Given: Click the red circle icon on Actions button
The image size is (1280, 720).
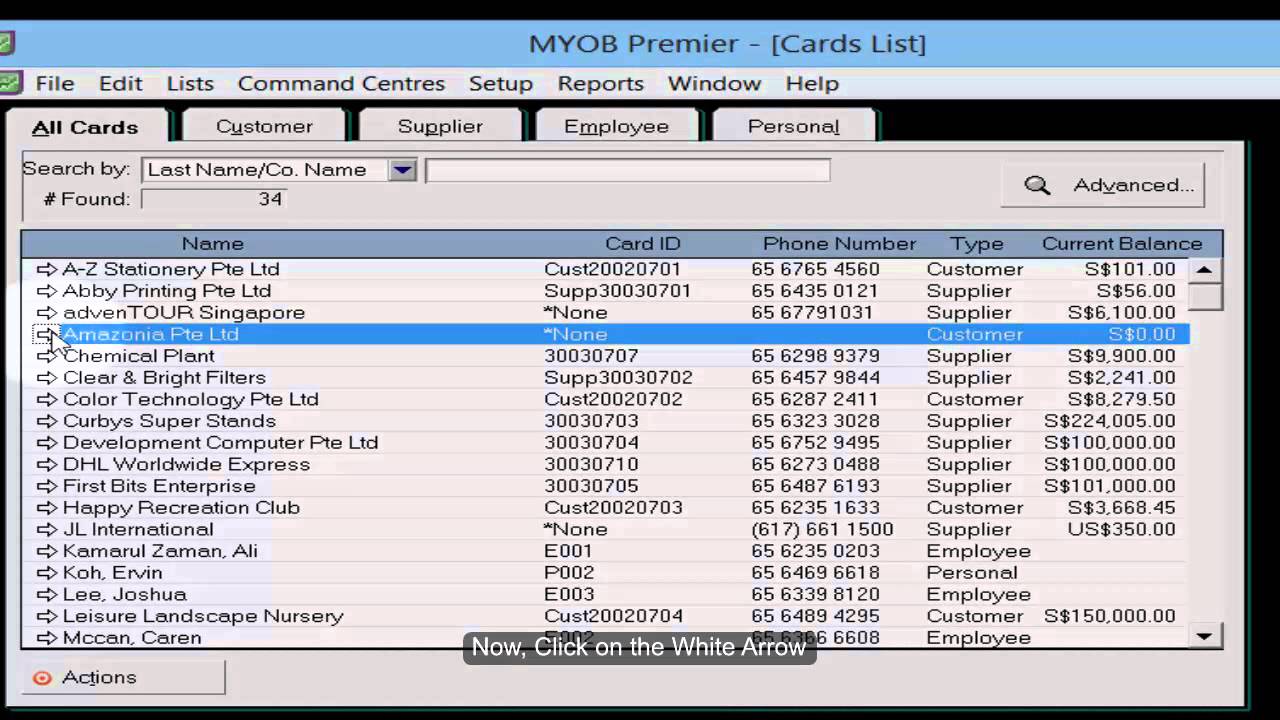Looking at the screenshot, I should [x=42, y=678].
